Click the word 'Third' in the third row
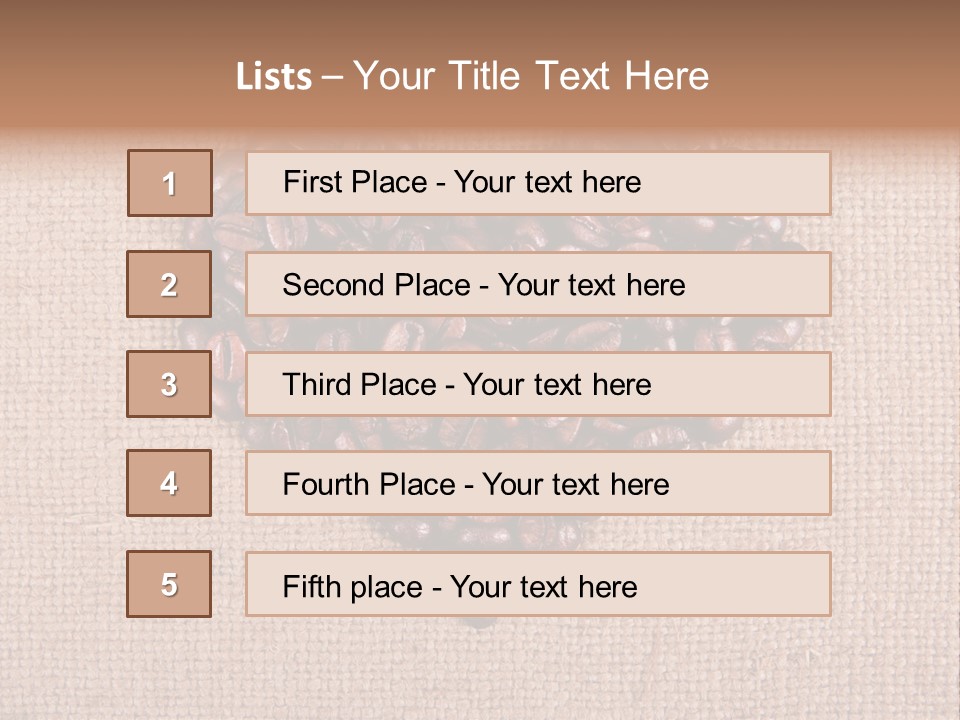The image size is (960, 720). (318, 385)
